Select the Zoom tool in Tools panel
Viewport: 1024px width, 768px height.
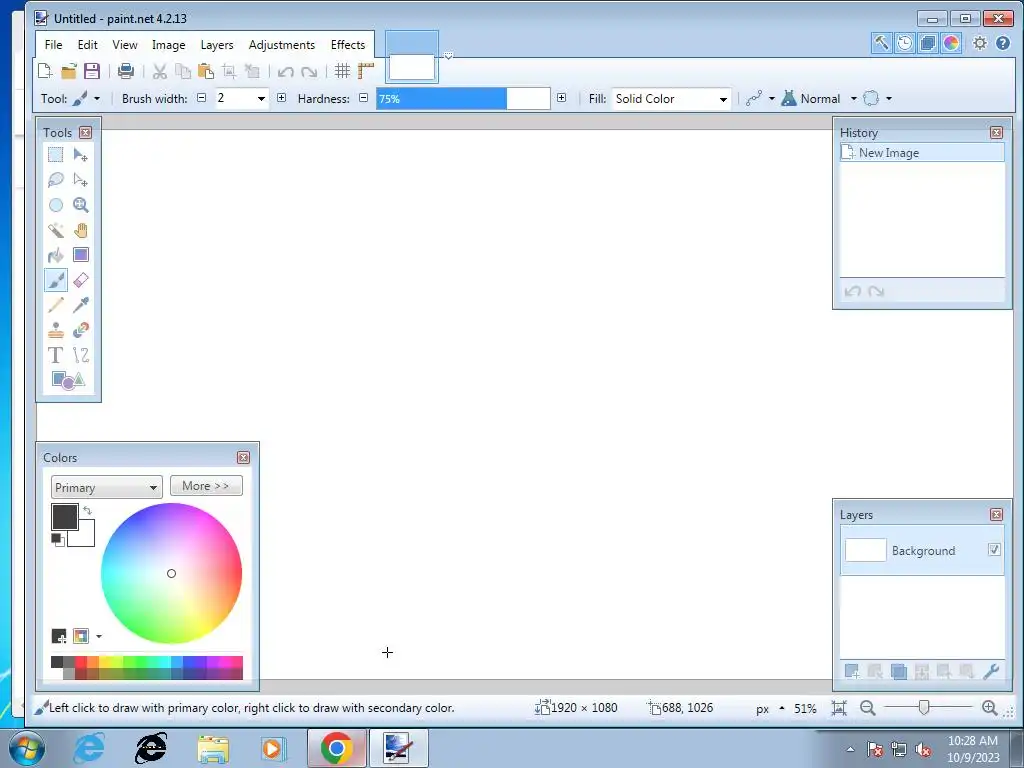80,205
